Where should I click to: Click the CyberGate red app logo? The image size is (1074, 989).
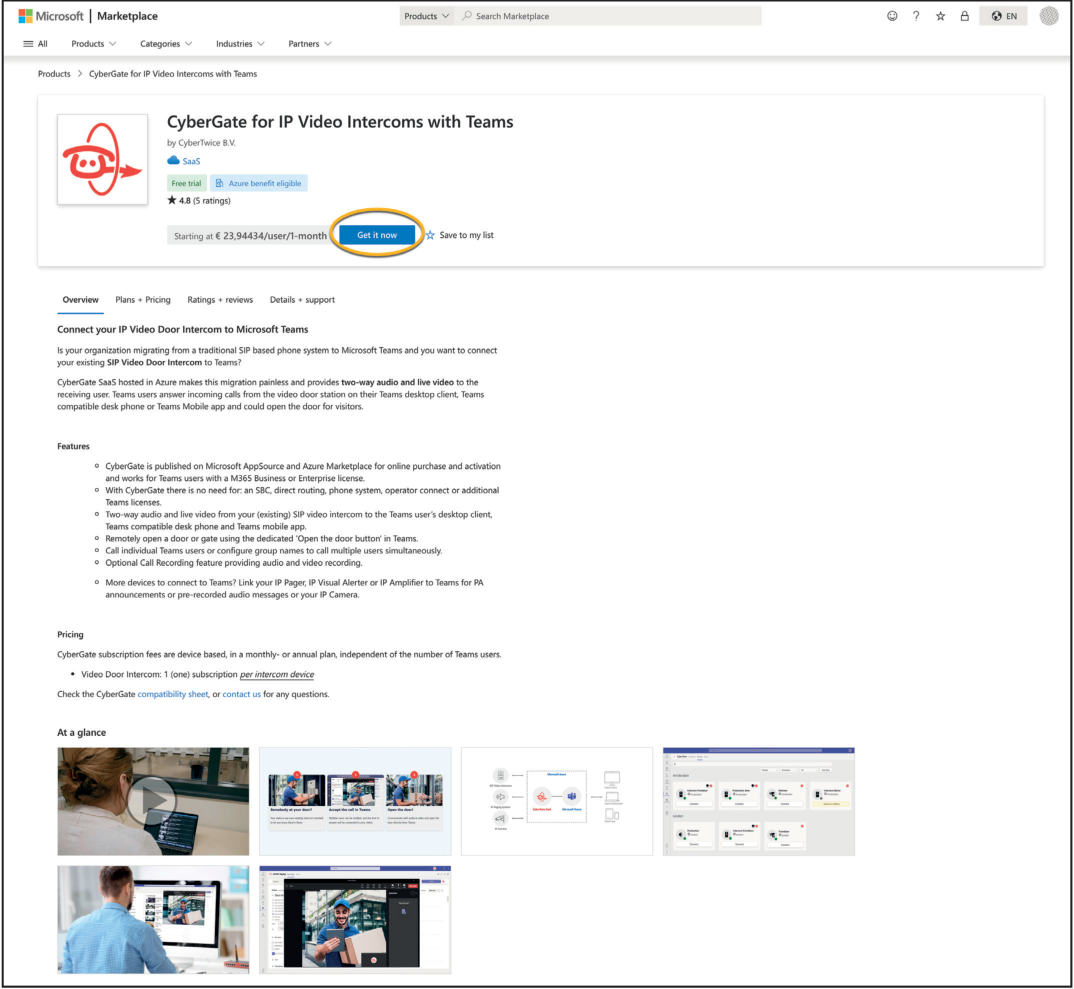(102, 159)
